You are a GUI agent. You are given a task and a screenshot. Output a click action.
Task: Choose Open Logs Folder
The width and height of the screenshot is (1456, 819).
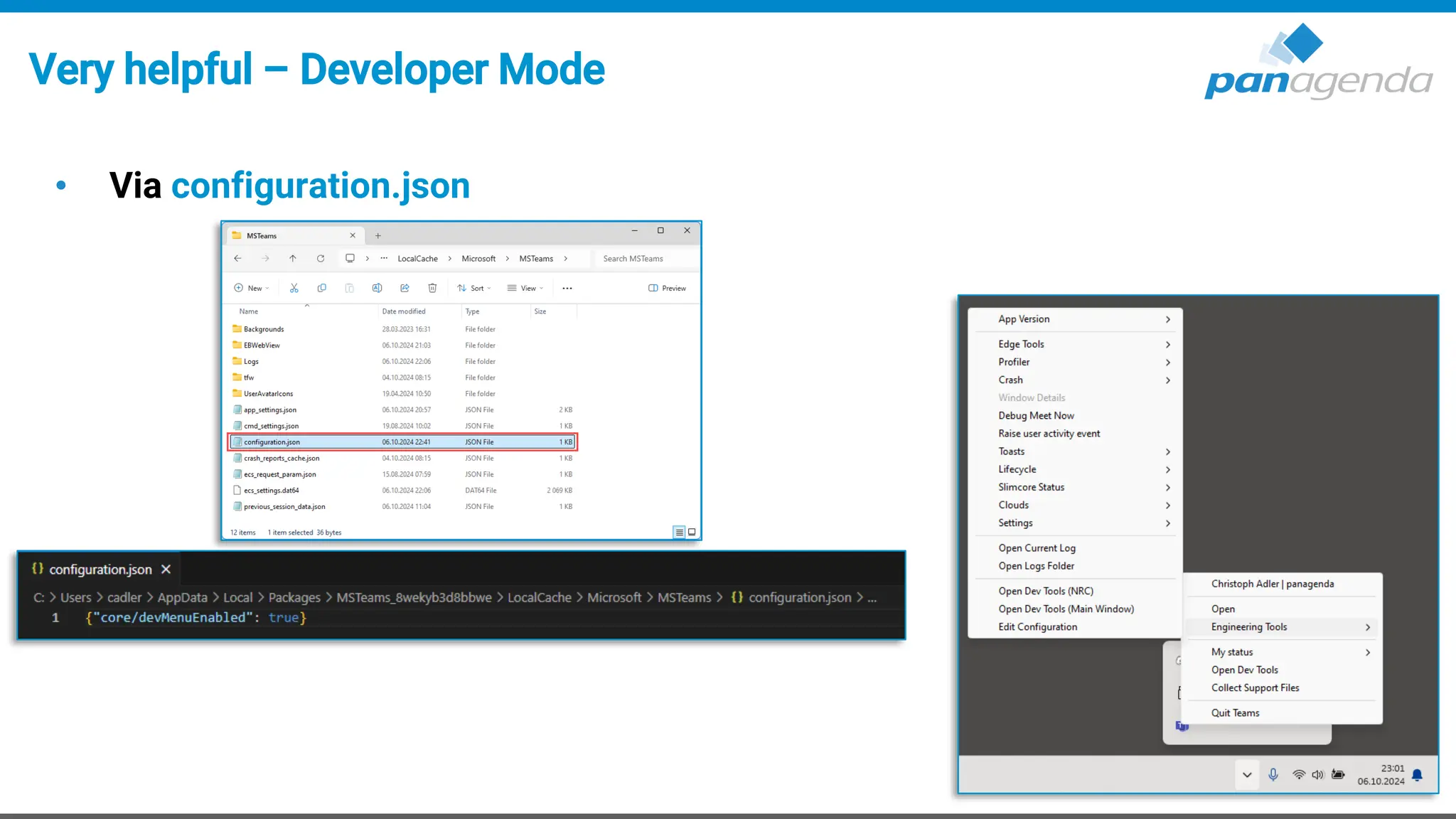[1075, 566]
